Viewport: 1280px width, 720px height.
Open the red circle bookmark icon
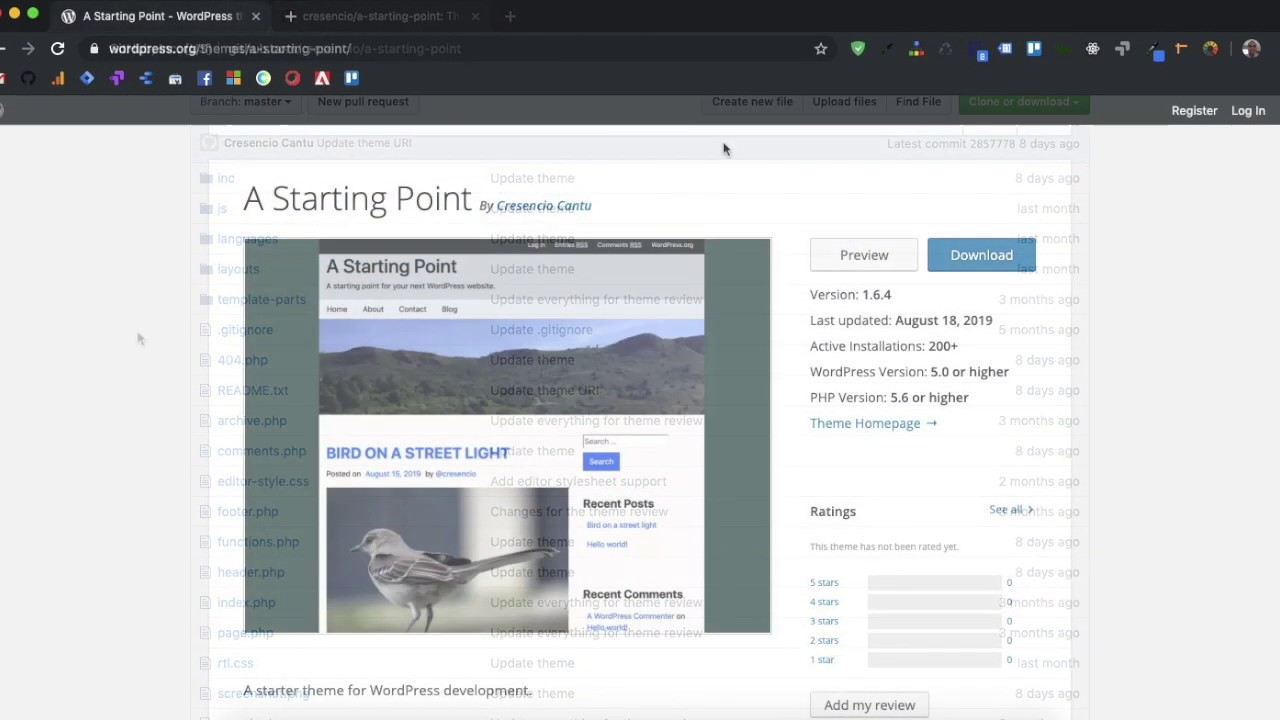point(292,78)
